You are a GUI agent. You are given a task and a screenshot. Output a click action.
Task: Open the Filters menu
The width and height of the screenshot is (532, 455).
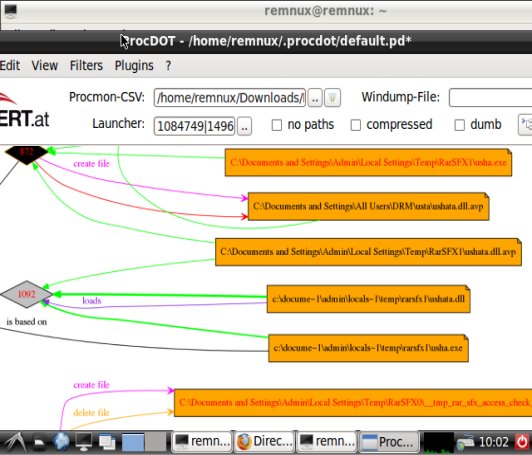(86, 65)
